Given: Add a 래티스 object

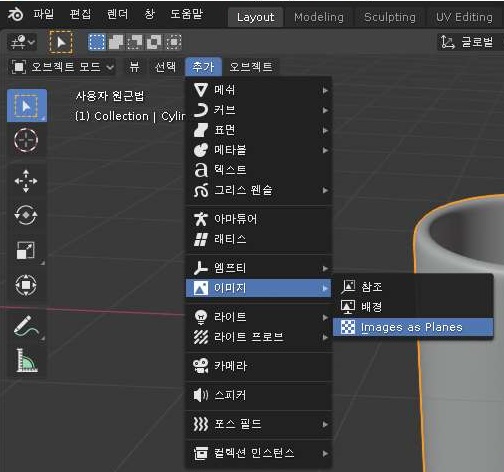Looking at the screenshot, I should [259, 239].
